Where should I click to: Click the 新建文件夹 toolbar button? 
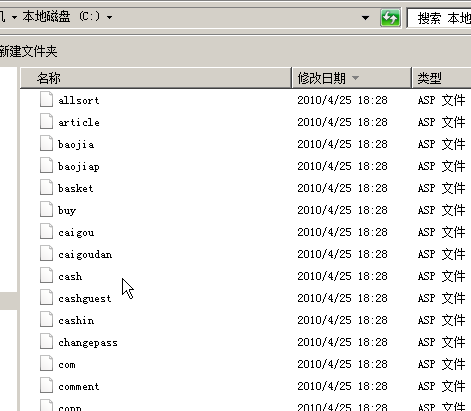(28, 51)
